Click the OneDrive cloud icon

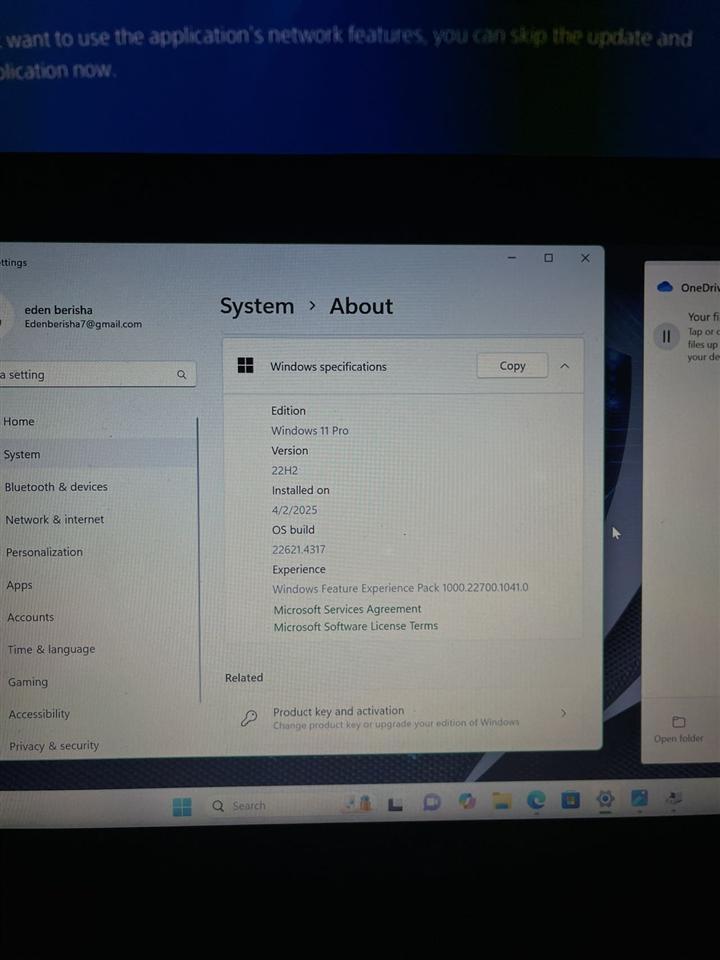click(665, 287)
